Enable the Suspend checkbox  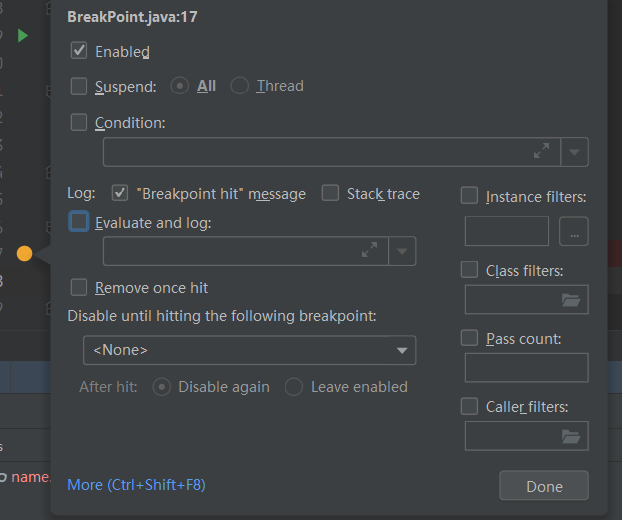coord(79,86)
